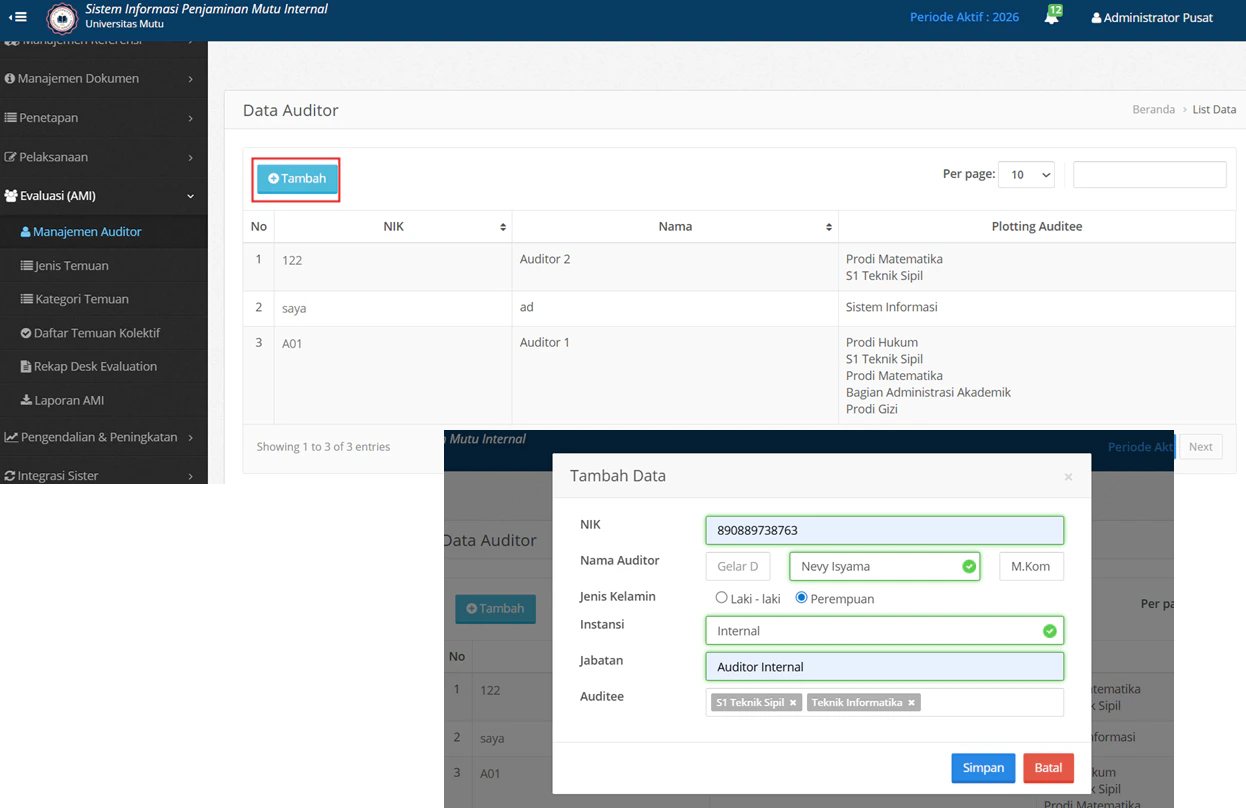Open Daftar Temuan Kolektif

coord(103,333)
